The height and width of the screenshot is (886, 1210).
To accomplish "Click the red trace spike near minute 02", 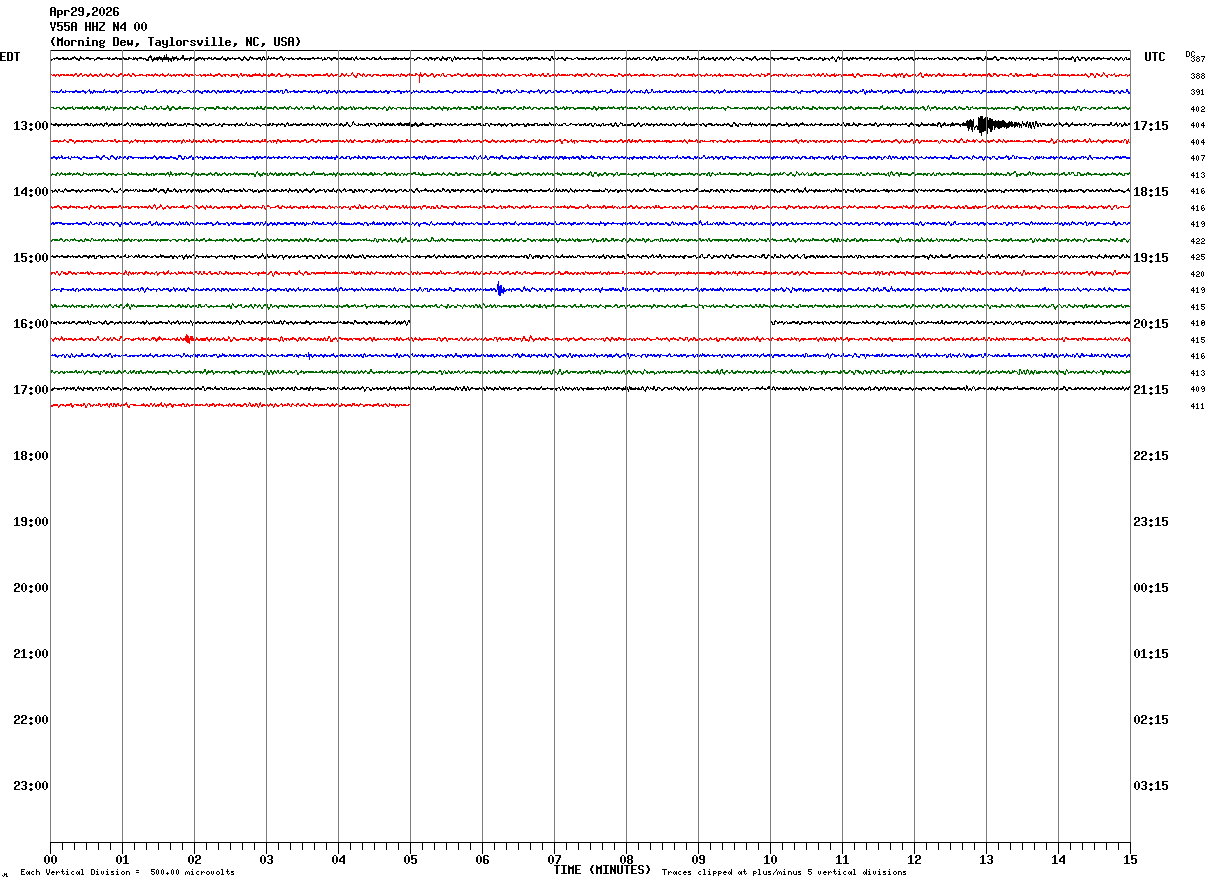I will tap(188, 339).
